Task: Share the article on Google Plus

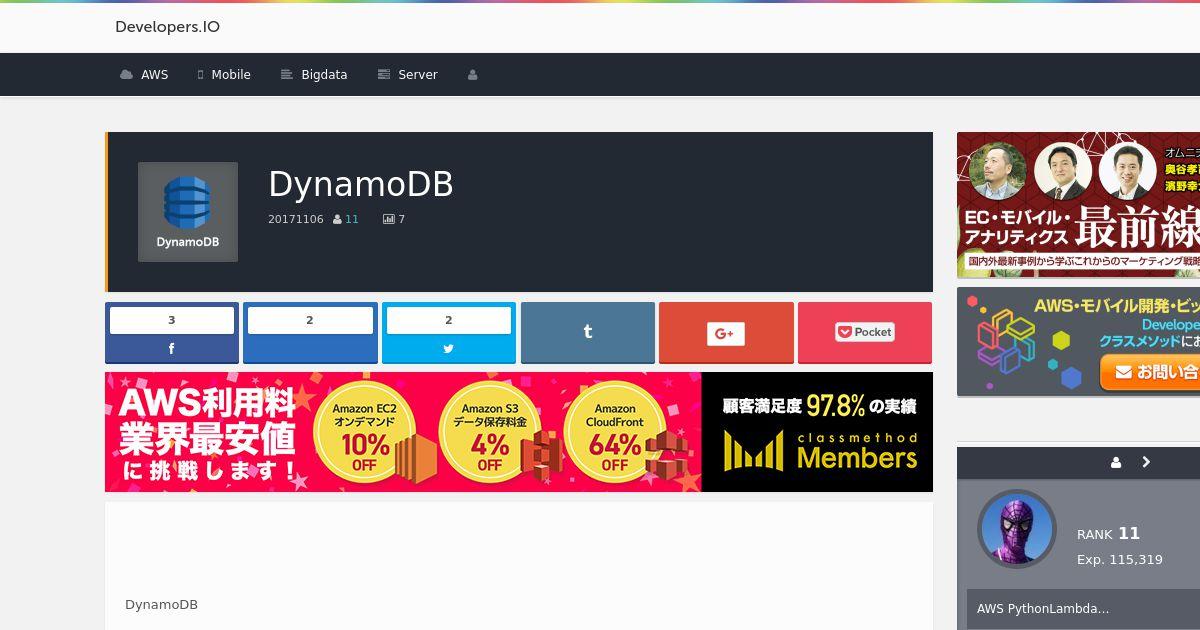Action: point(726,333)
